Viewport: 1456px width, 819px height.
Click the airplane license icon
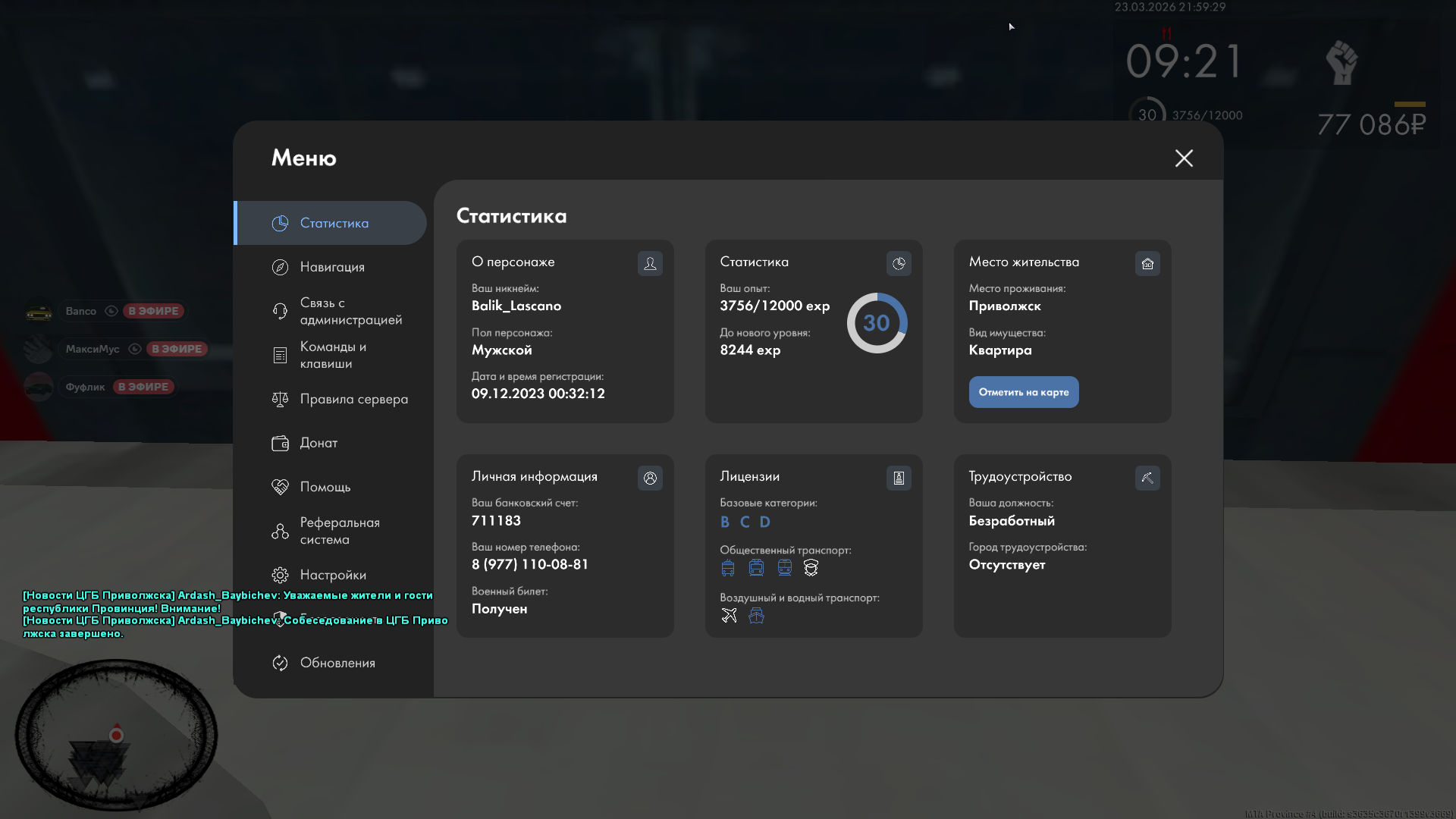click(729, 615)
